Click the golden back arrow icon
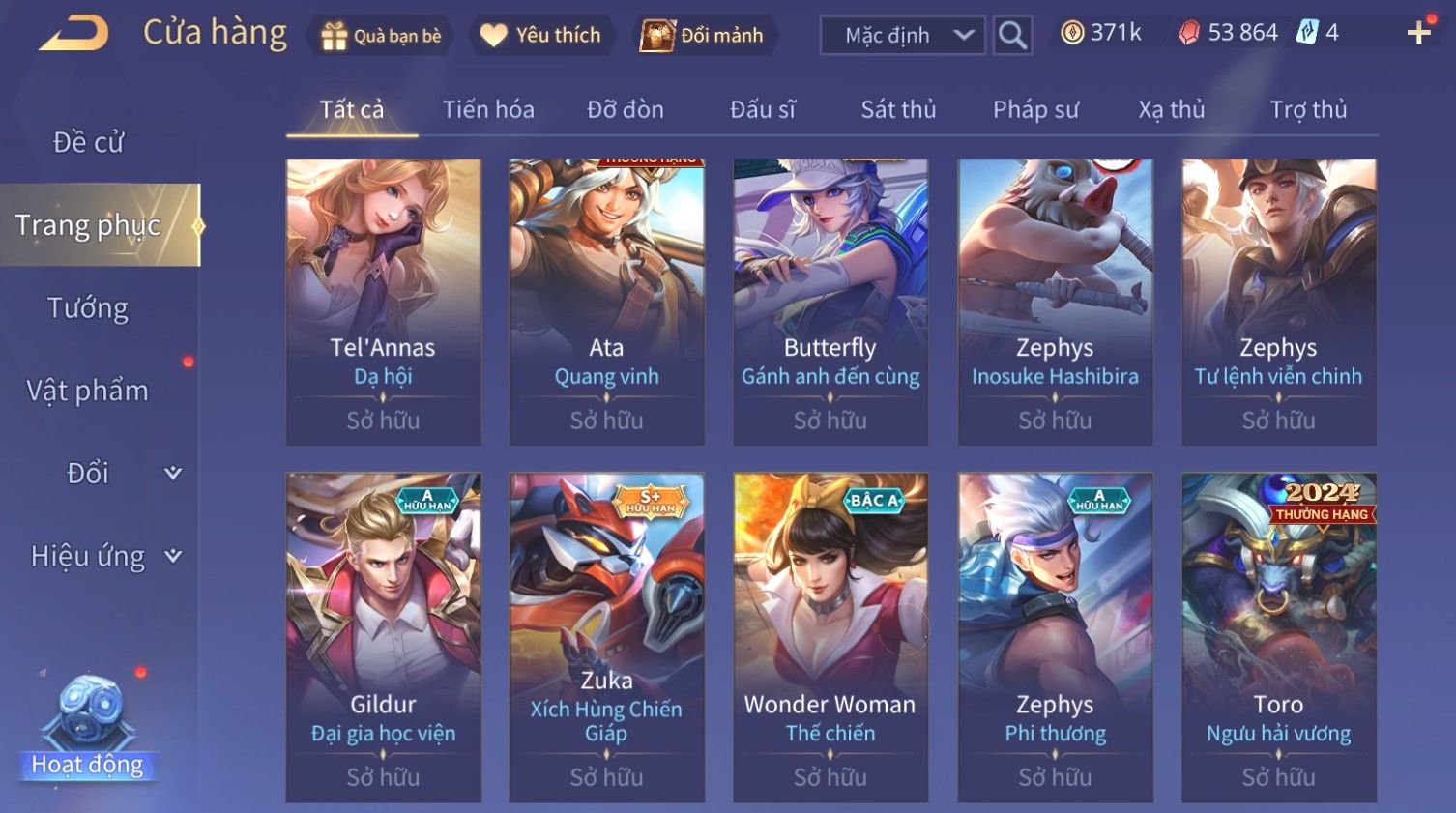The height and width of the screenshot is (813, 1456). pyautogui.click(x=73, y=34)
